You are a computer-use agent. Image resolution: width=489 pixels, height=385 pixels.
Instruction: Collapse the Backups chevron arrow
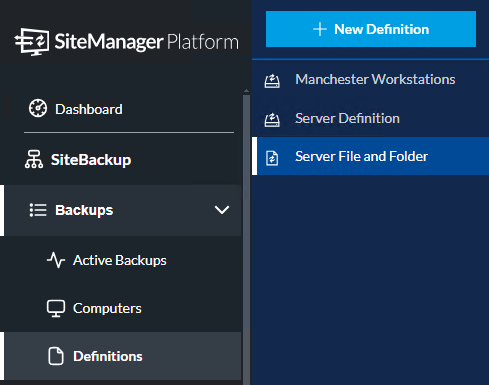(x=222, y=210)
